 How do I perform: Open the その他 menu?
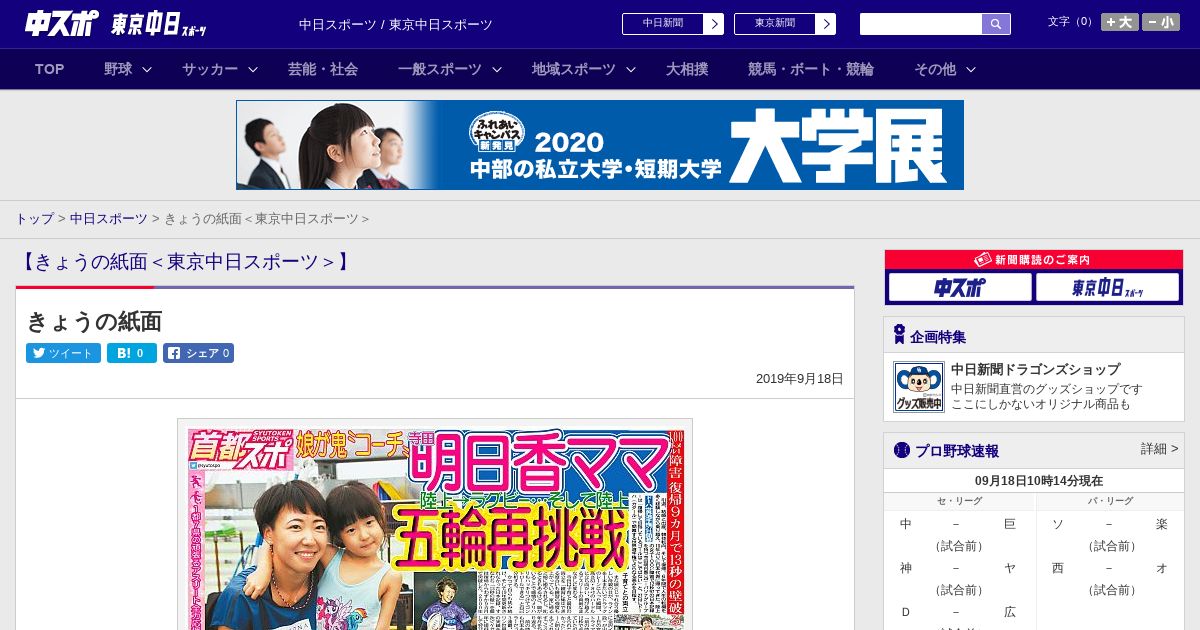pos(935,69)
